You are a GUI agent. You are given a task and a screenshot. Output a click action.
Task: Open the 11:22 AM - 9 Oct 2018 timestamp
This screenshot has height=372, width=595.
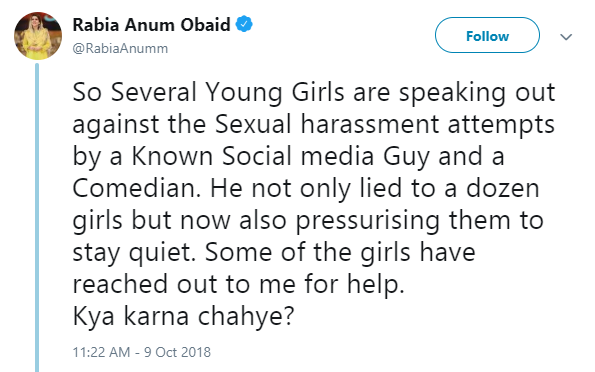click(x=142, y=352)
